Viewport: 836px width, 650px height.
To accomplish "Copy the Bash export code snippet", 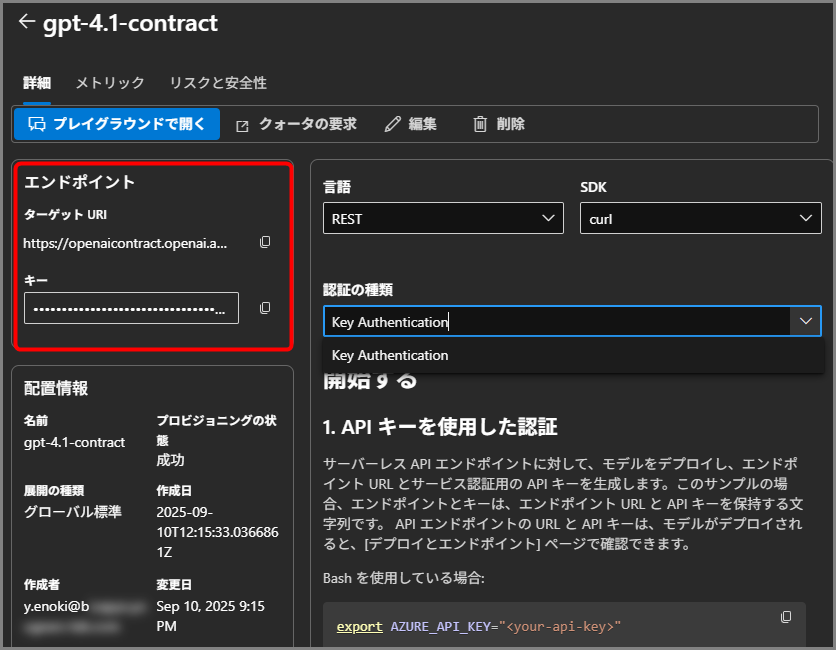I will [786, 617].
